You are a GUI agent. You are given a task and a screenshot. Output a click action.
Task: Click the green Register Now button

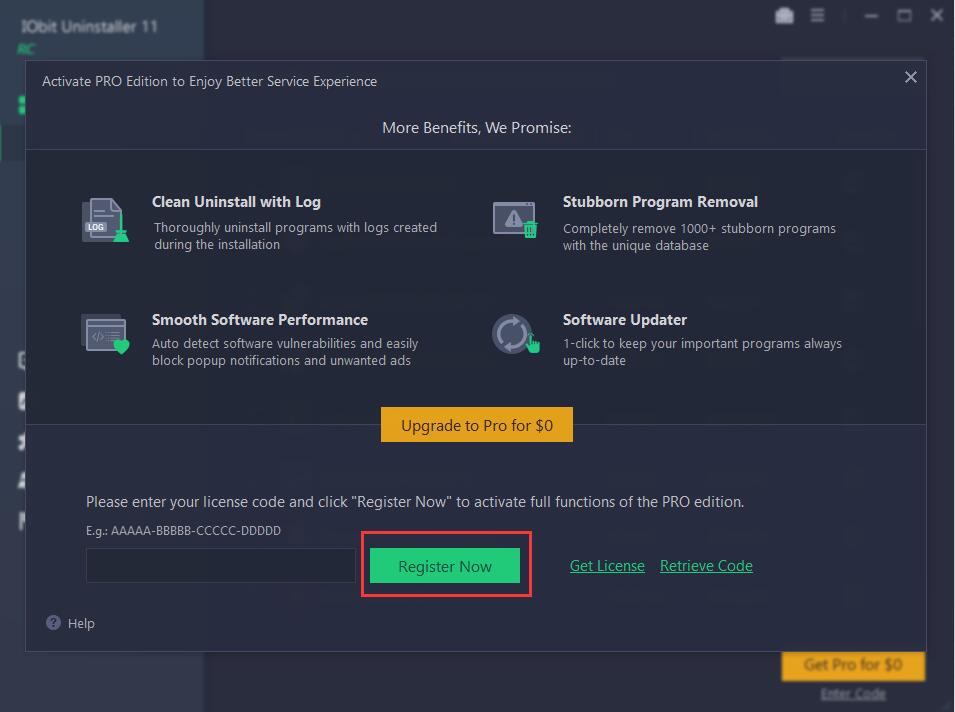445,566
